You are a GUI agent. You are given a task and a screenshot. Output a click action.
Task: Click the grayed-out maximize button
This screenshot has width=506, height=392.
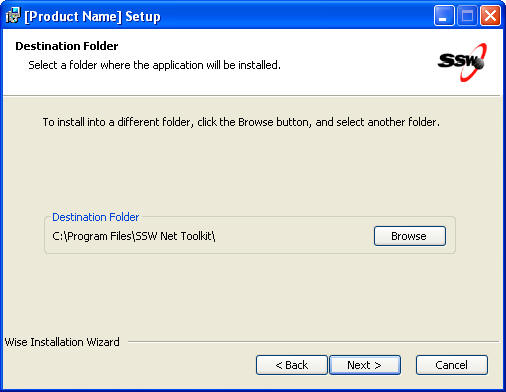467,16
